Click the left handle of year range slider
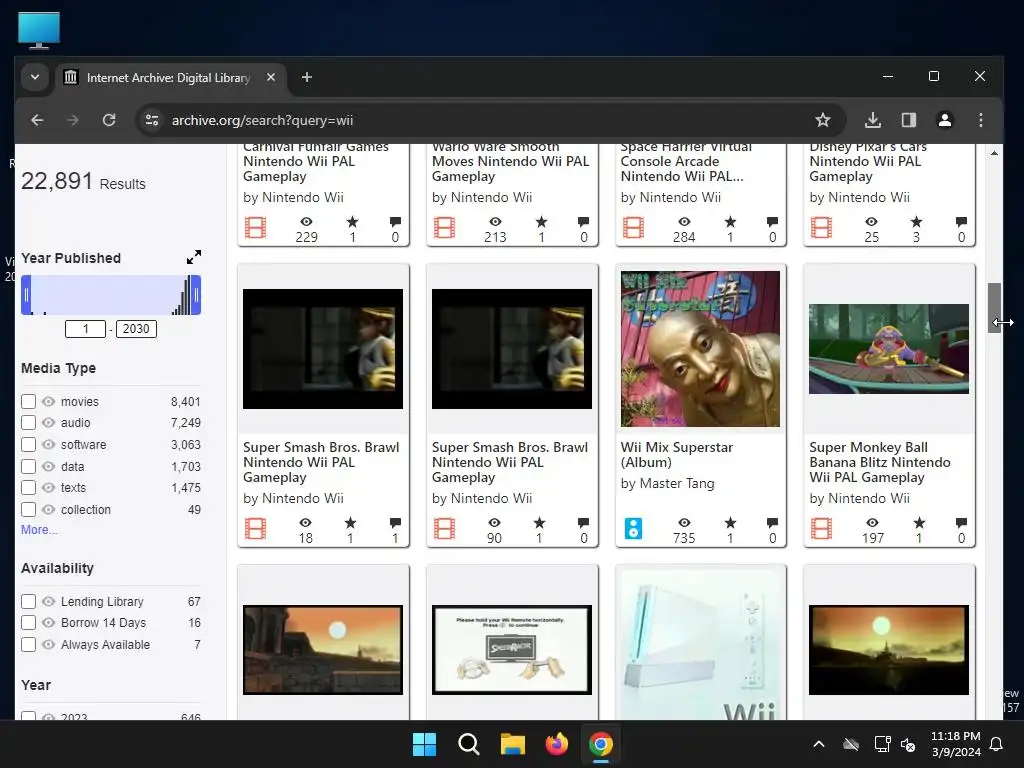The width and height of the screenshot is (1024, 768). pos(26,295)
